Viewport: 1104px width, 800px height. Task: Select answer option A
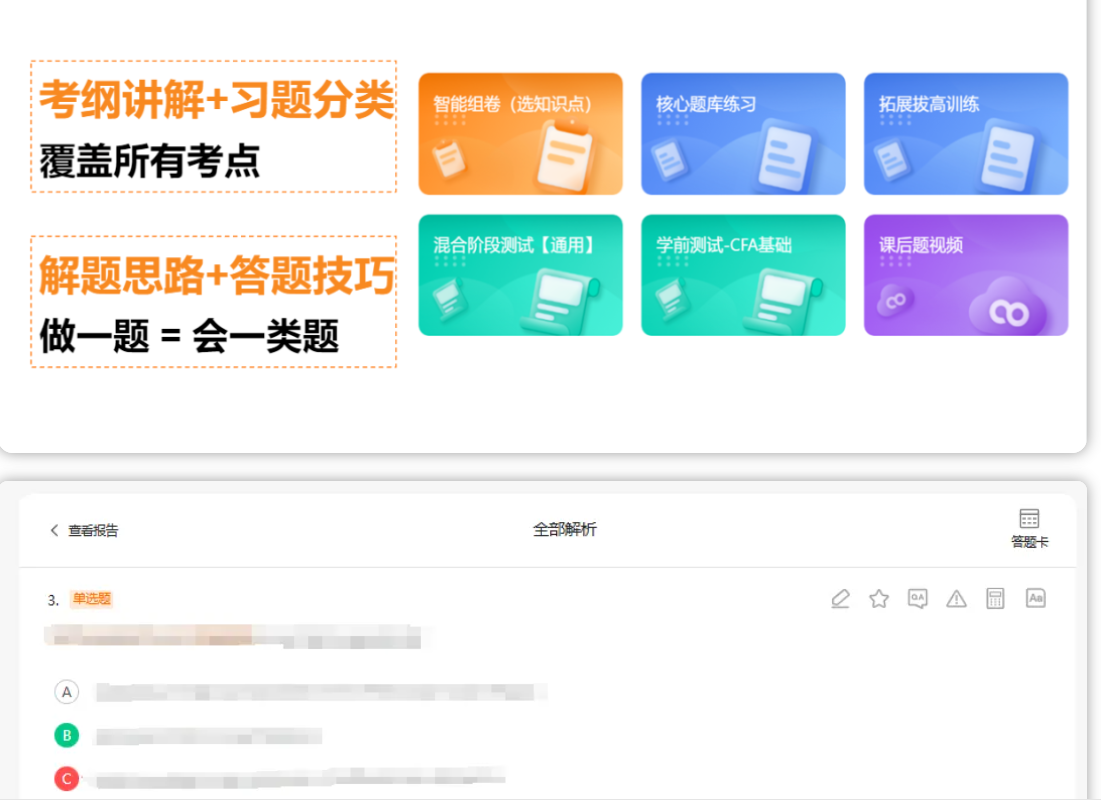(x=66, y=692)
